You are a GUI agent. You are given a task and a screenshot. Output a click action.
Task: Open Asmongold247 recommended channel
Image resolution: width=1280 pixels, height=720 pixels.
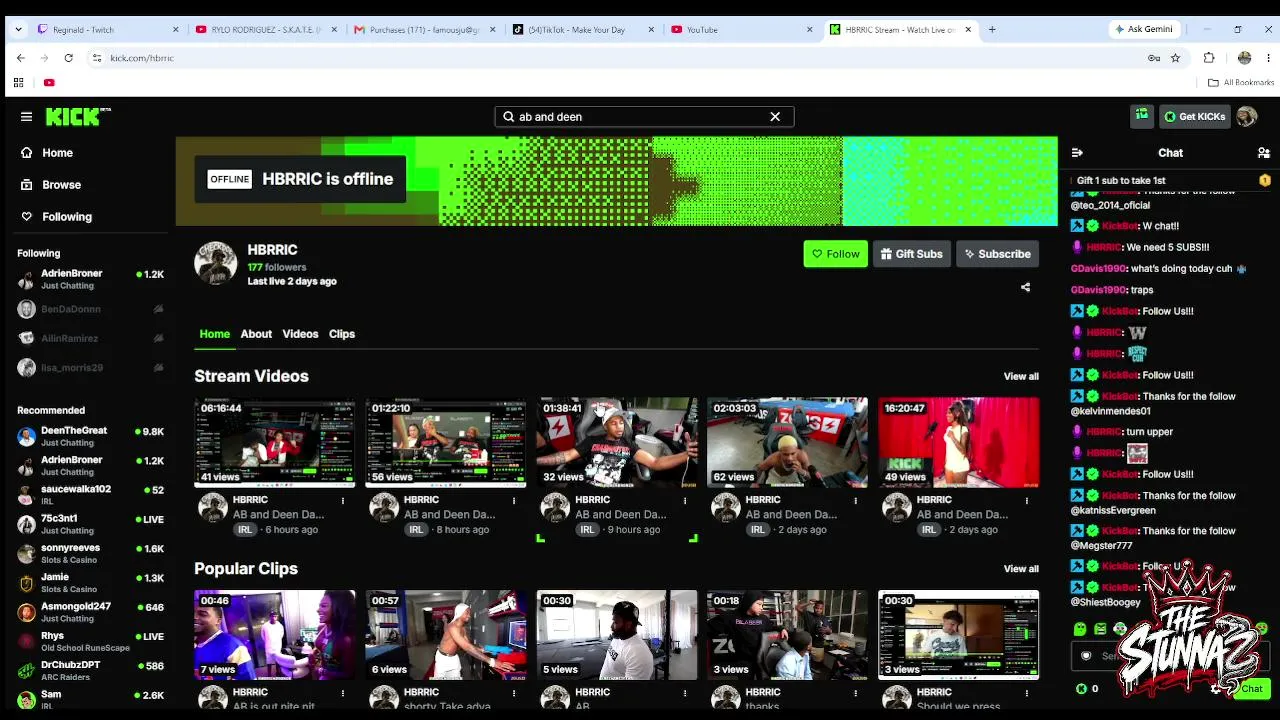(91, 612)
